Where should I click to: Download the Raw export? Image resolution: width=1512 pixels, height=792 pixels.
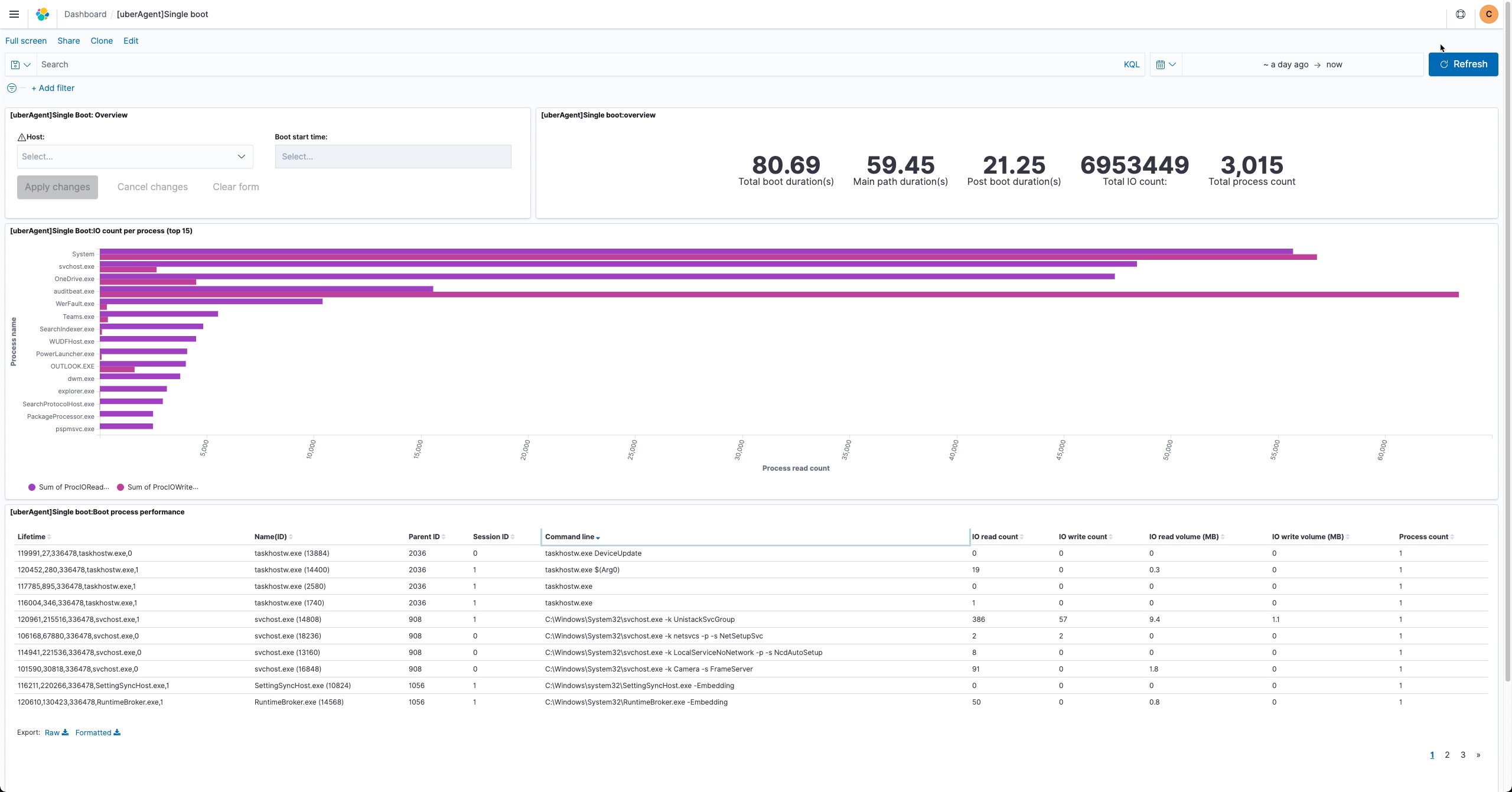point(56,732)
